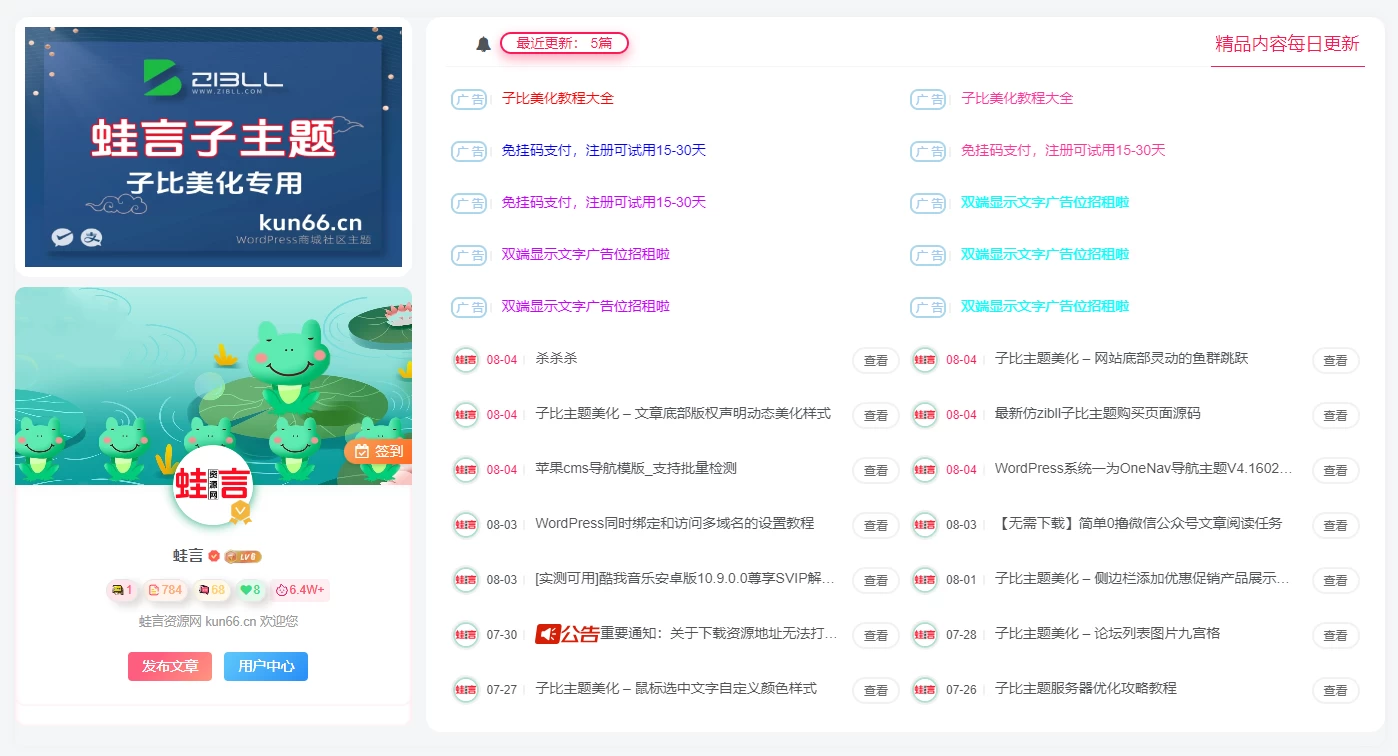Click 蛙言 icon beside 鼠标选中文字 post
1398x756 pixels.
click(x=465, y=689)
